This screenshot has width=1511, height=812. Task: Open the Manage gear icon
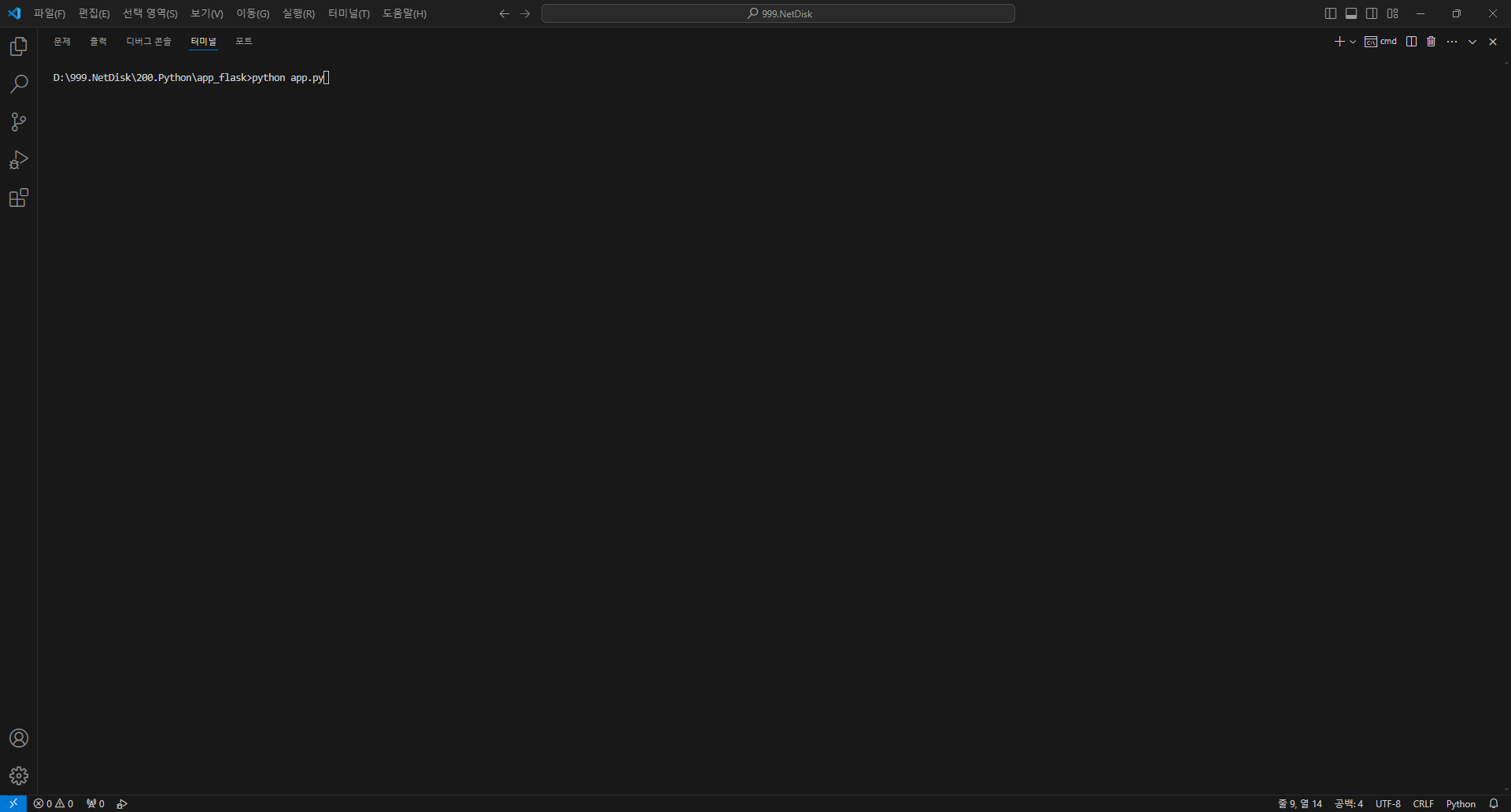(x=19, y=776)
